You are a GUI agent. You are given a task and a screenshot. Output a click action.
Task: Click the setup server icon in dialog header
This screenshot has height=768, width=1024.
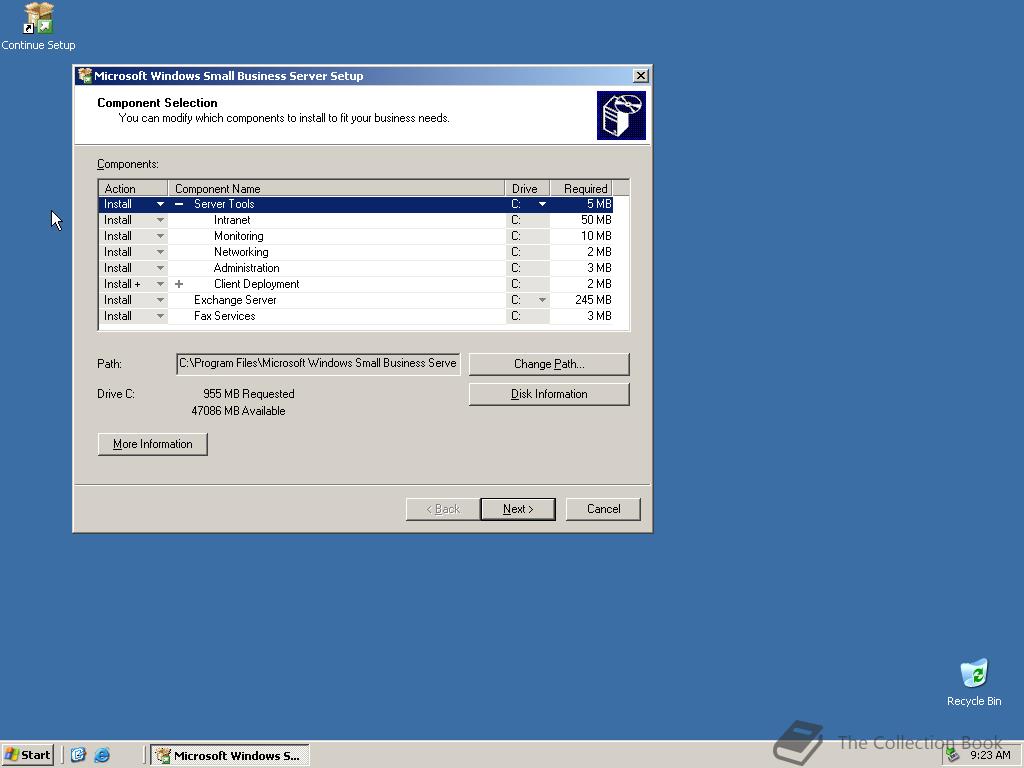click(x=621, y=116)
